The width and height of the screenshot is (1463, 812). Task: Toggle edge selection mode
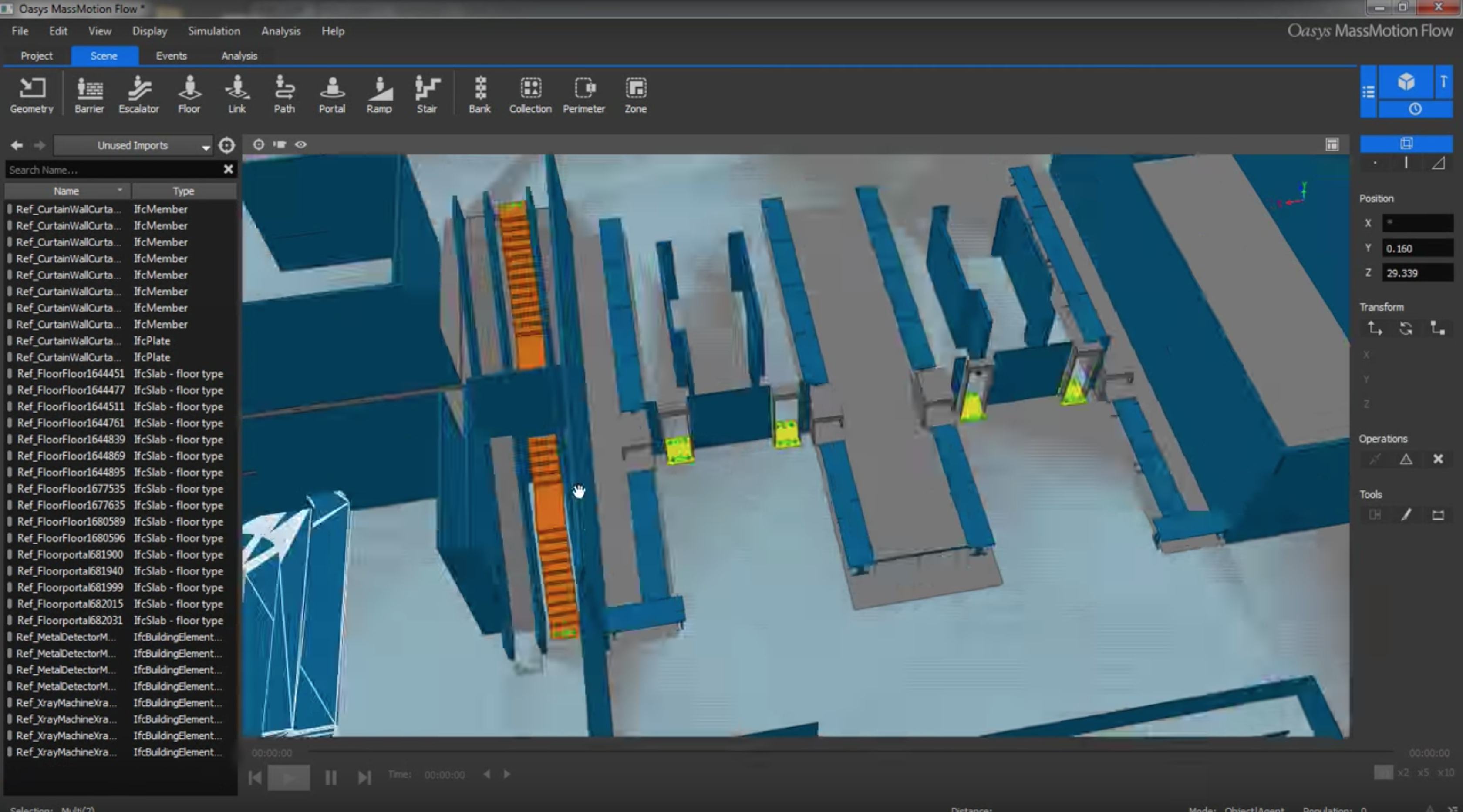(x=1406, y=164)
